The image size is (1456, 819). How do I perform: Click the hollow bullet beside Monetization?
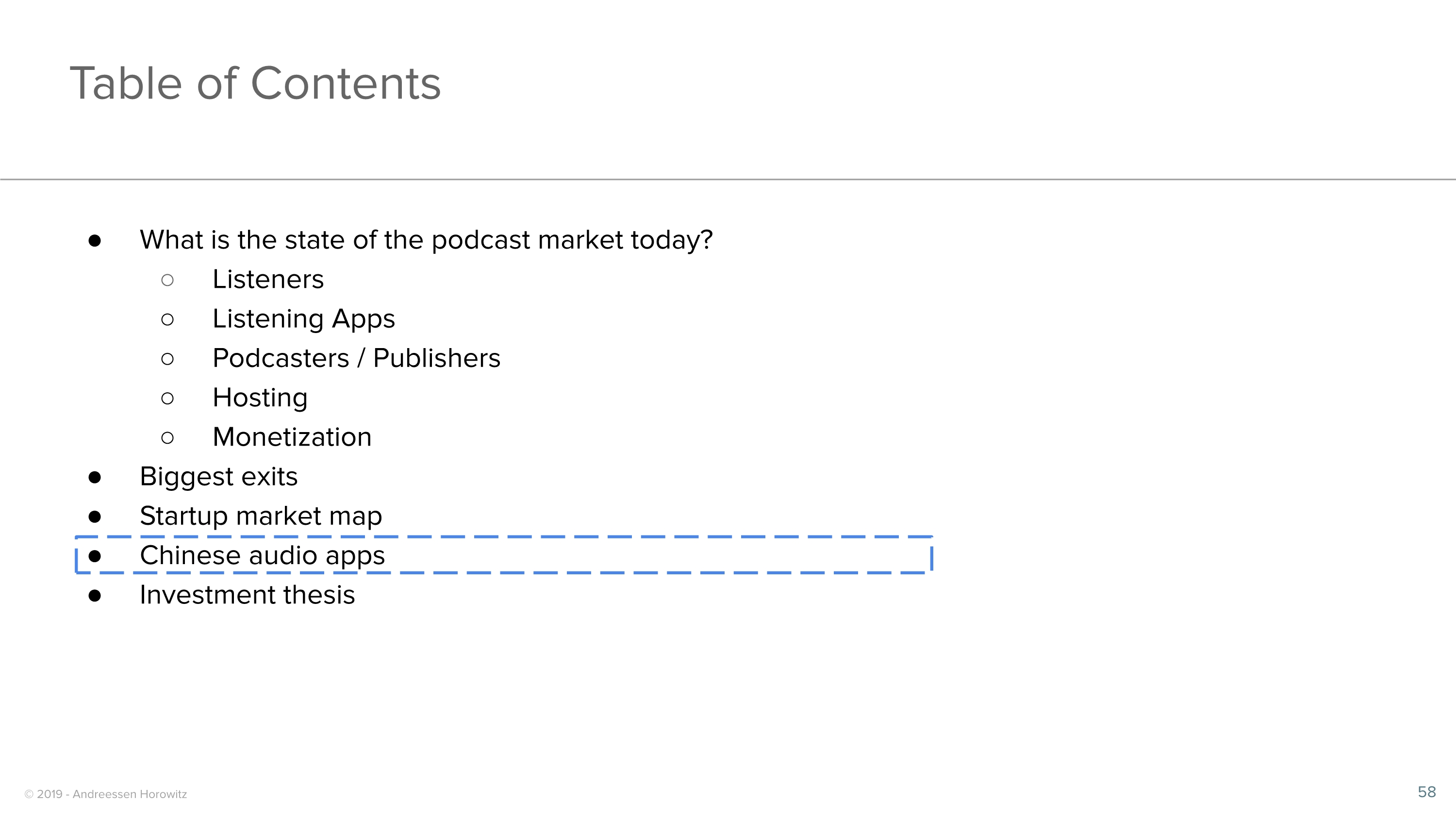[167, 438]
